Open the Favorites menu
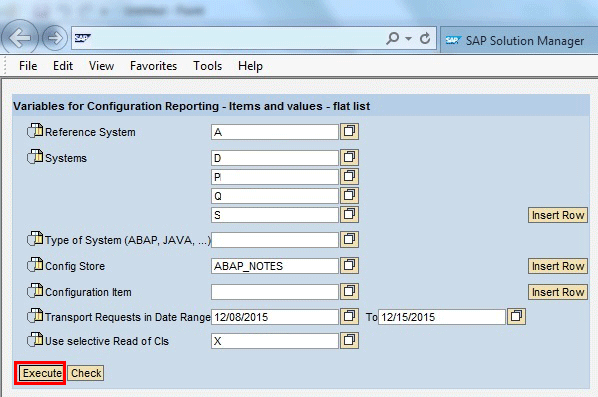This screenshot has height=397, width=598. point(153,66)
